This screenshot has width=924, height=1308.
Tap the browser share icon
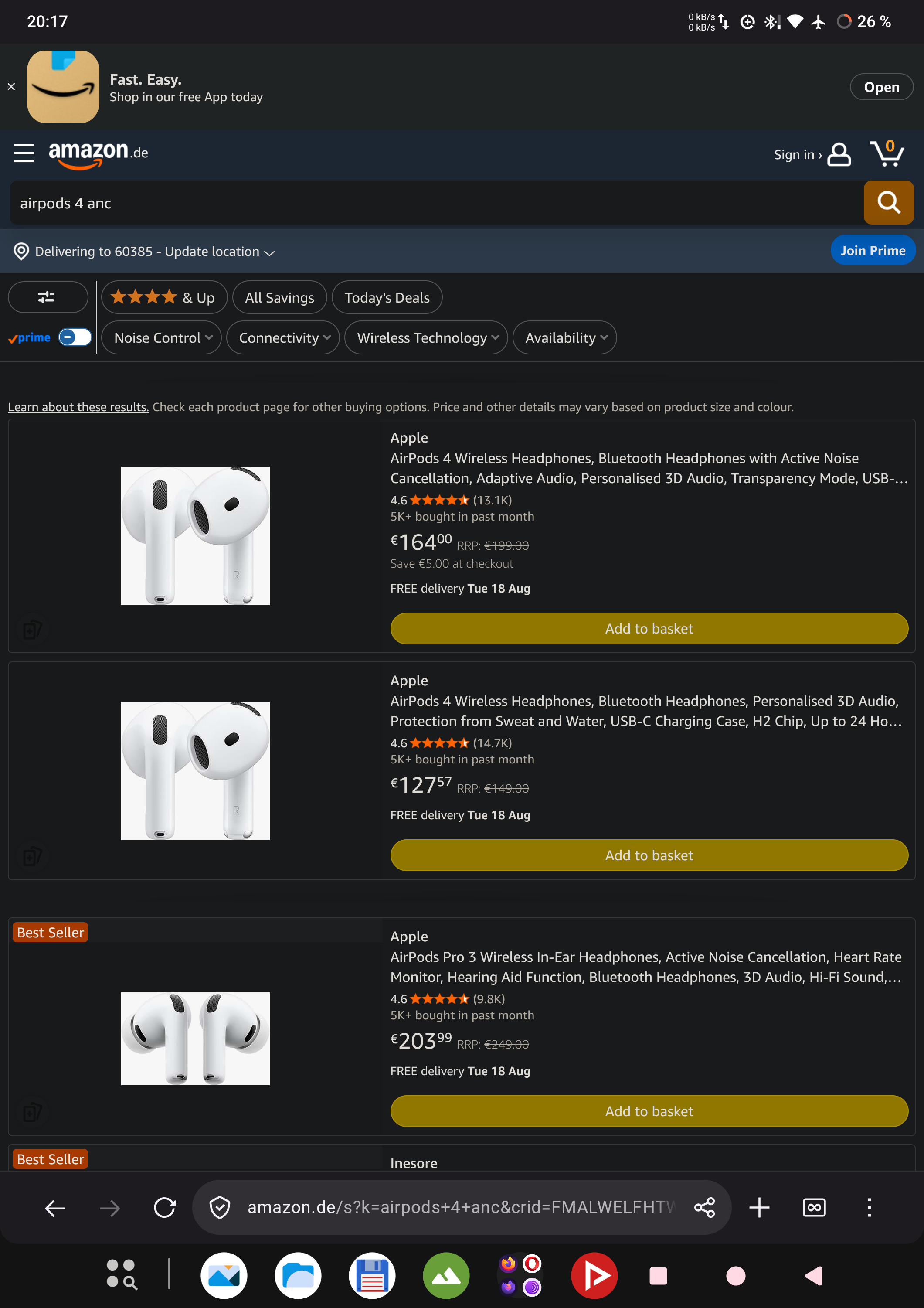[x=704, y=1207]
